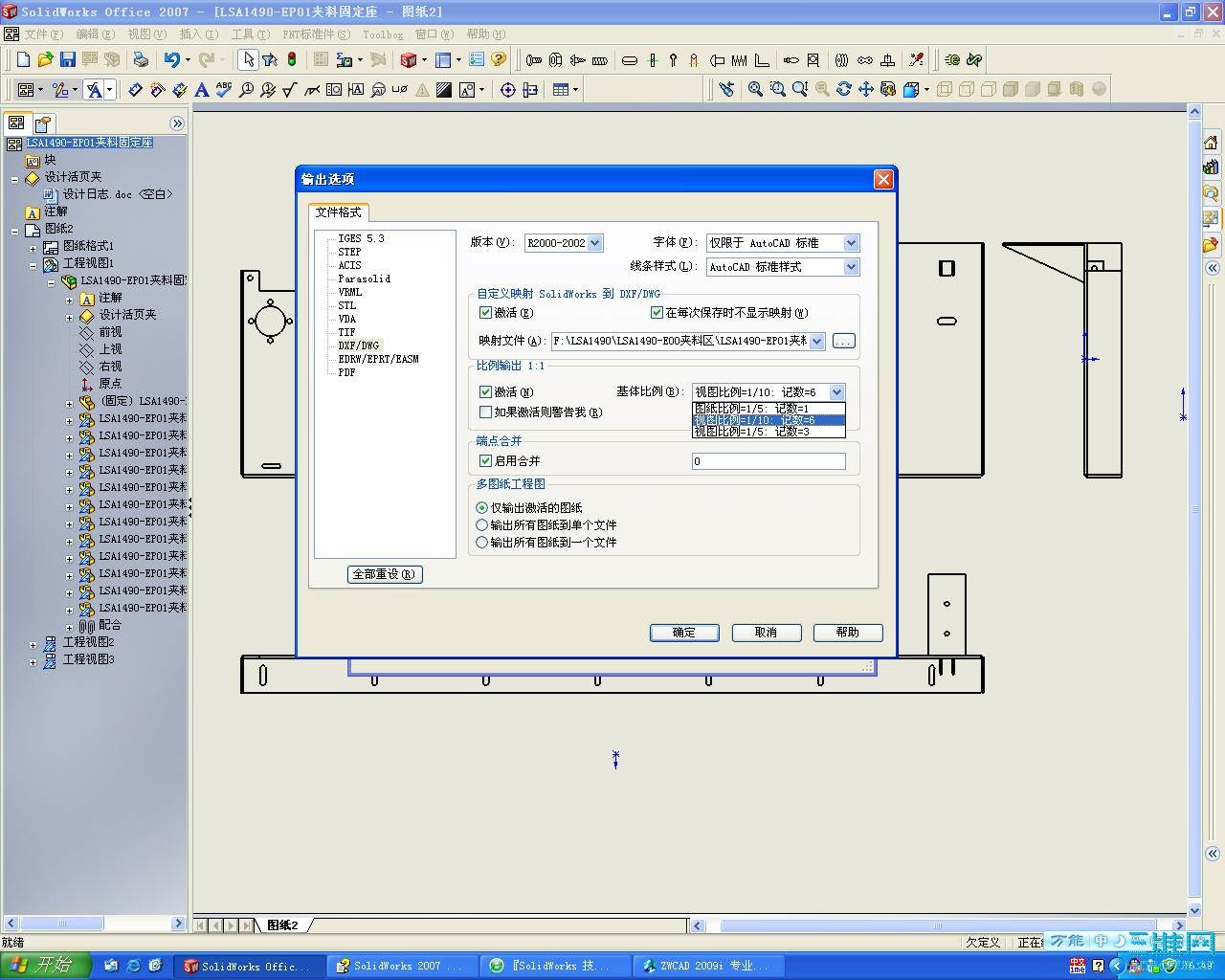Viewport: 1225px width, 980px height.
Task: Choose 视图比例=1/5: 记数=3 from the list
Action: pyautogui.click(x=768, y=432)
